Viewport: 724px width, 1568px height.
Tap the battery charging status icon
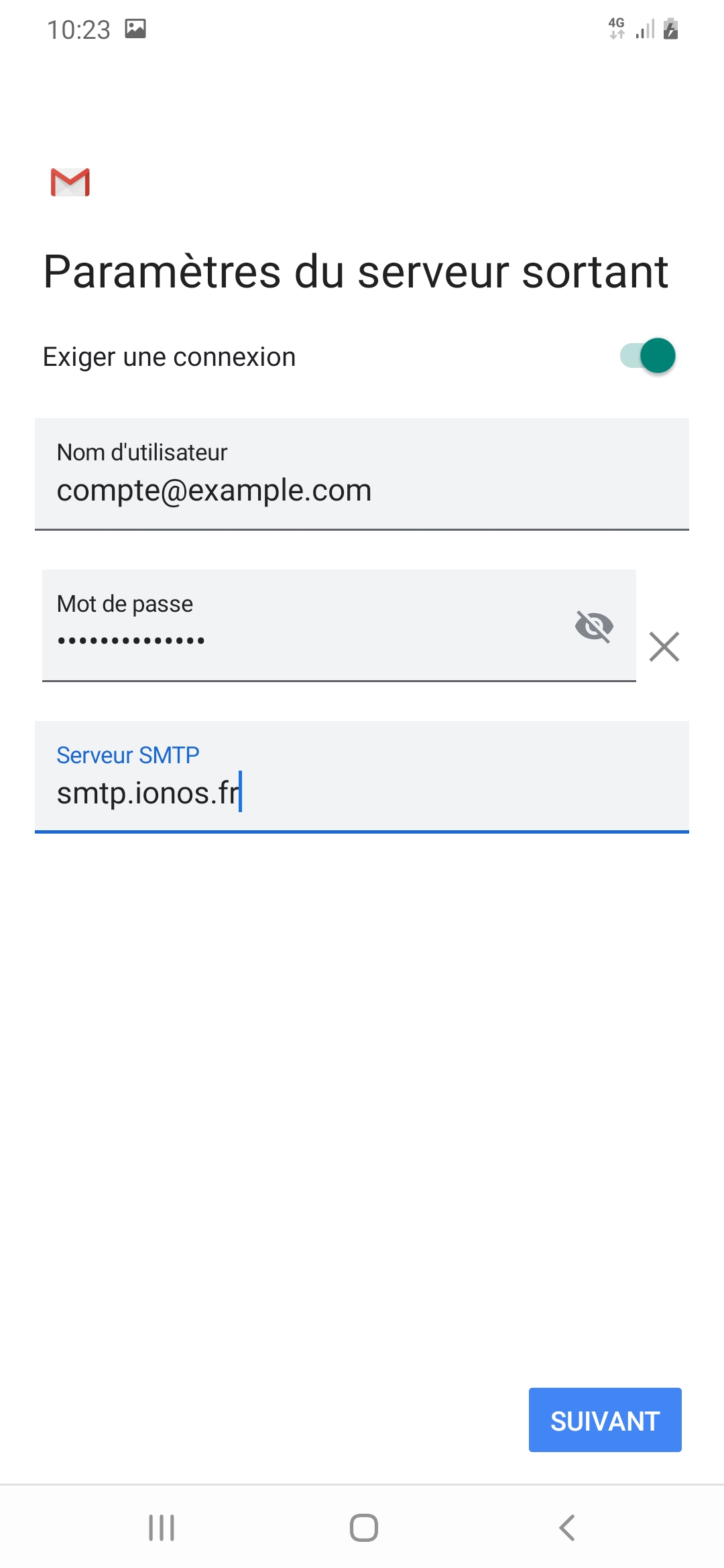click(671, 29)
